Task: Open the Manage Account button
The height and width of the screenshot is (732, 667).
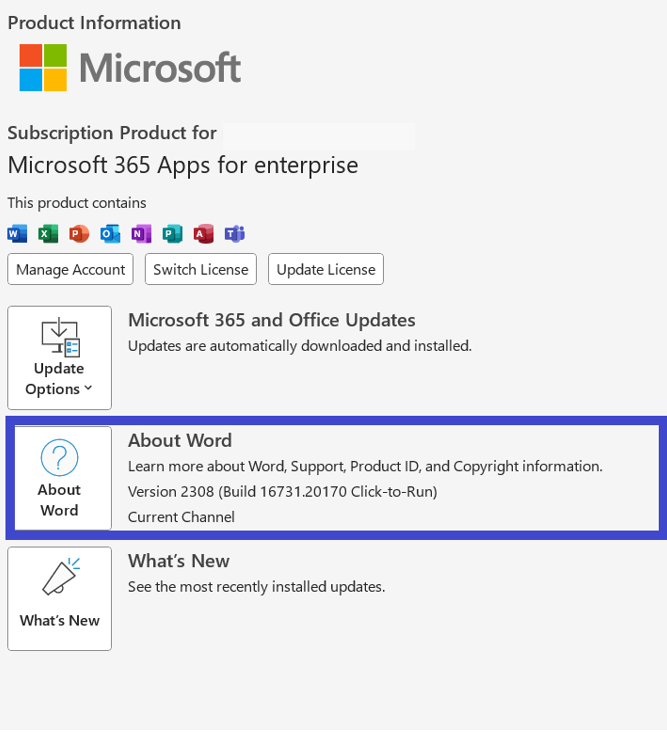Action: (x=70, y=269)
